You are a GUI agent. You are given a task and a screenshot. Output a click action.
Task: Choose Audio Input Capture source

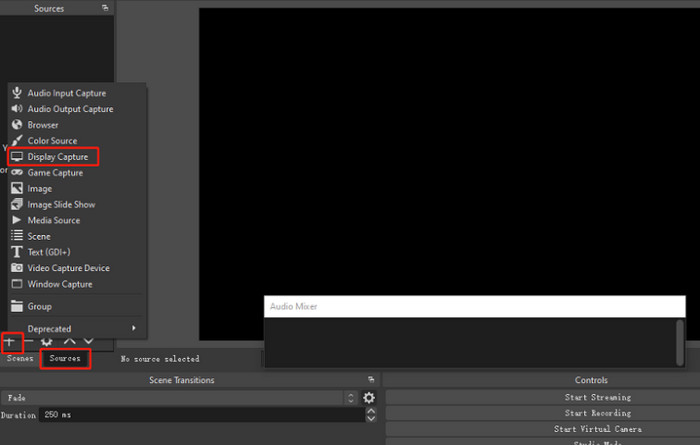[x=66, y=93]
